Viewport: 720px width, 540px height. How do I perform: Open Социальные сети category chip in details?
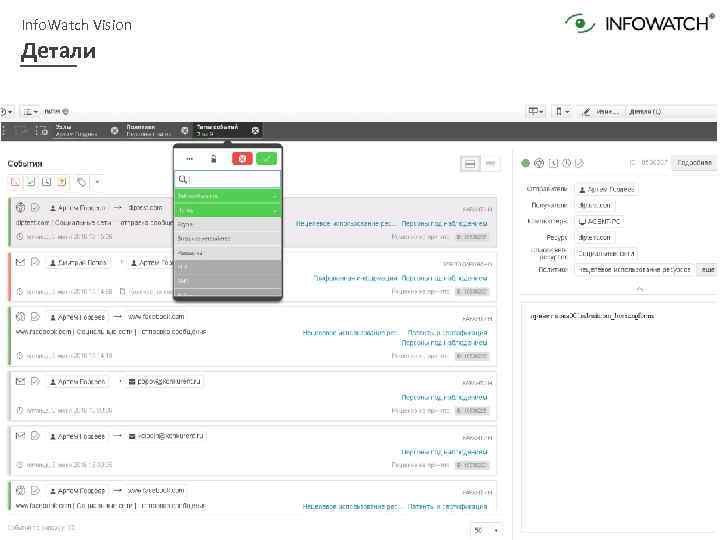tap(606, 253)
